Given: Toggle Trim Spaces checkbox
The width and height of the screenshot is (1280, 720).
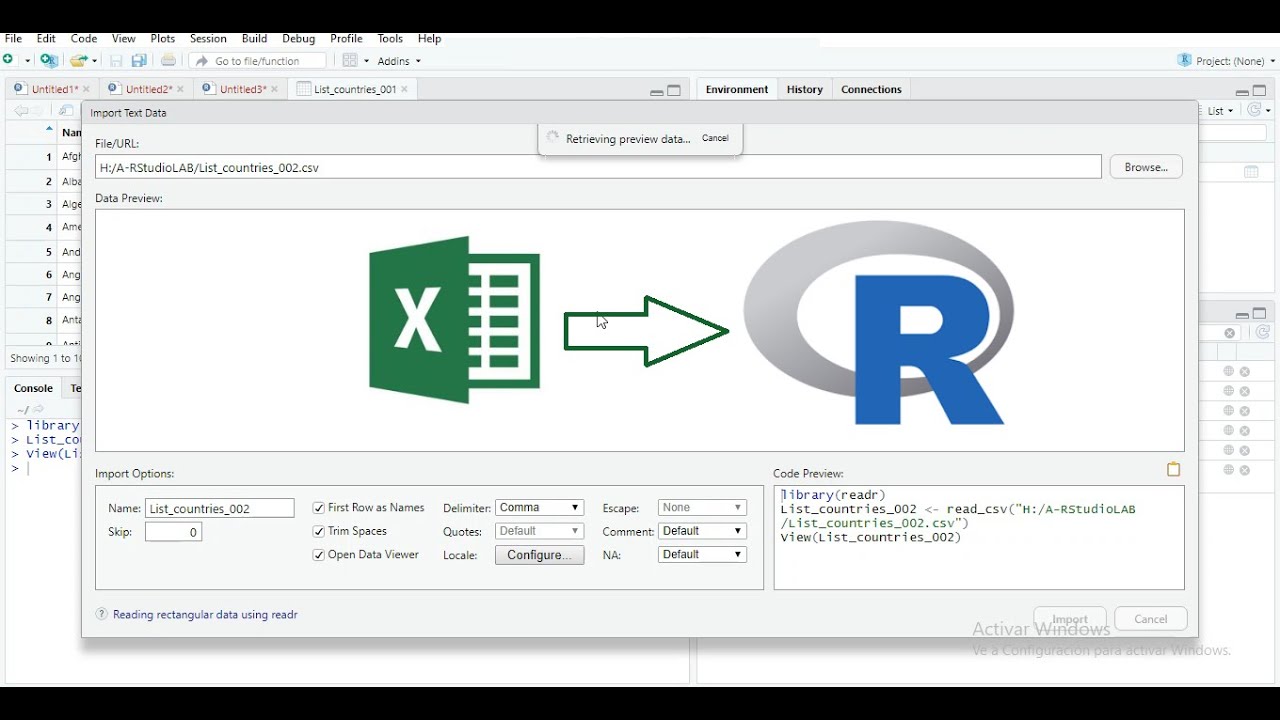Looking at the screenshot, I should (318, 531).
